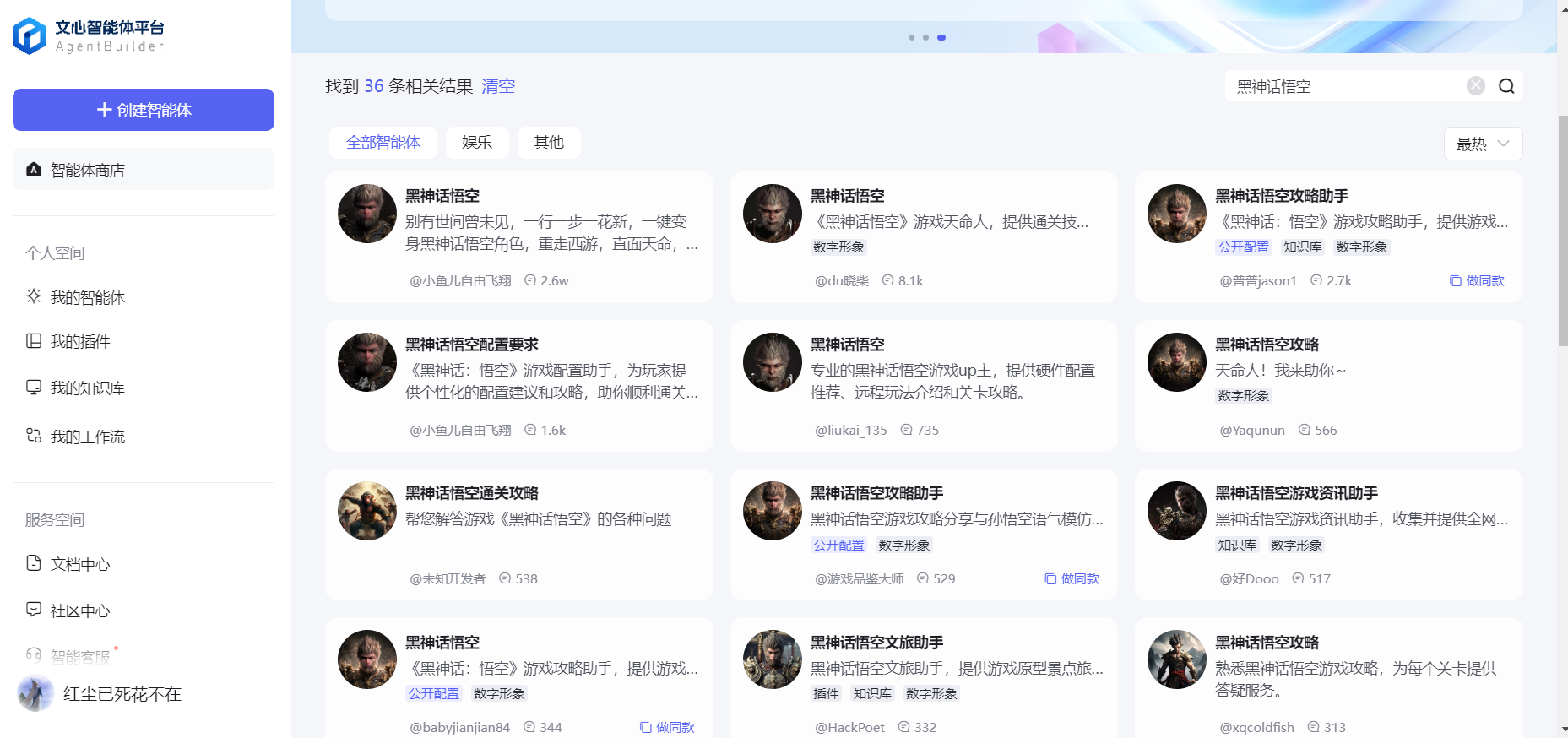Open avatar of xqcoldfish's 黑神话悟空攻略 card
This screenshot has width=1568, height=738.
pos(1177,659)
